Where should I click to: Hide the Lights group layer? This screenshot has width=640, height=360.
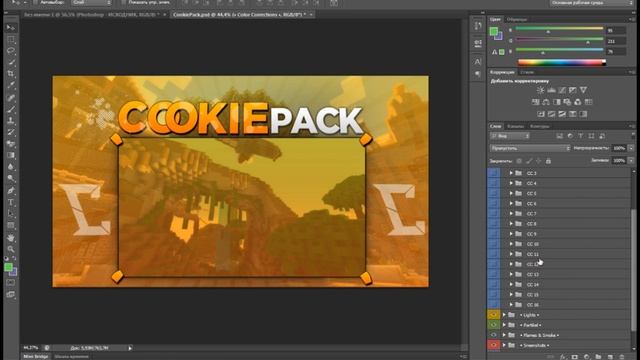tap(493, 315)
